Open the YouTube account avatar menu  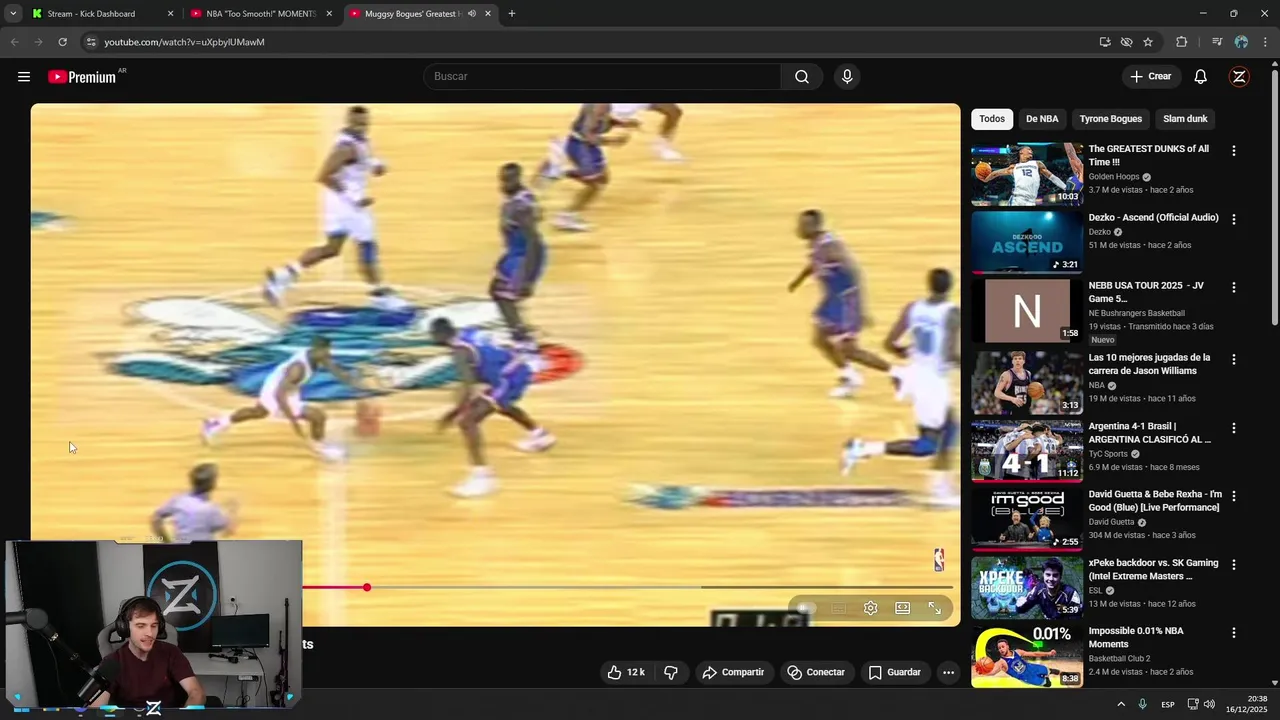coord(1239,77)
